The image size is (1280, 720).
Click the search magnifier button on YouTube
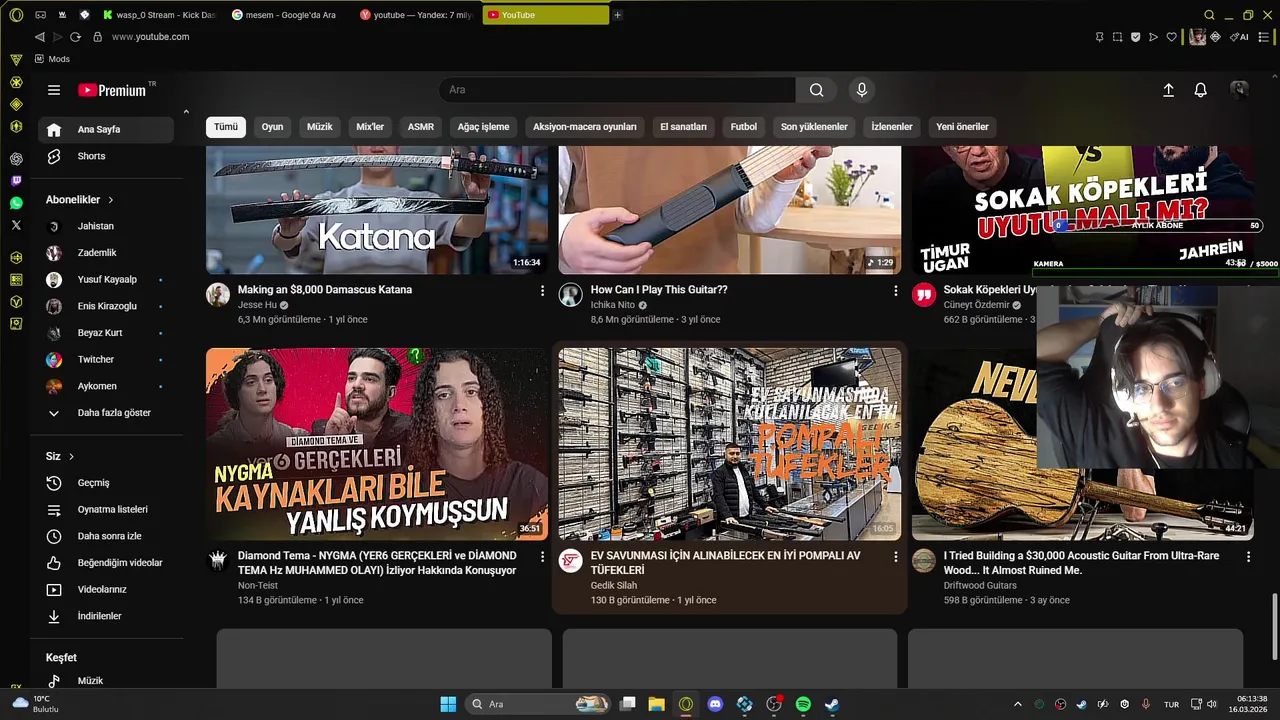817,90
